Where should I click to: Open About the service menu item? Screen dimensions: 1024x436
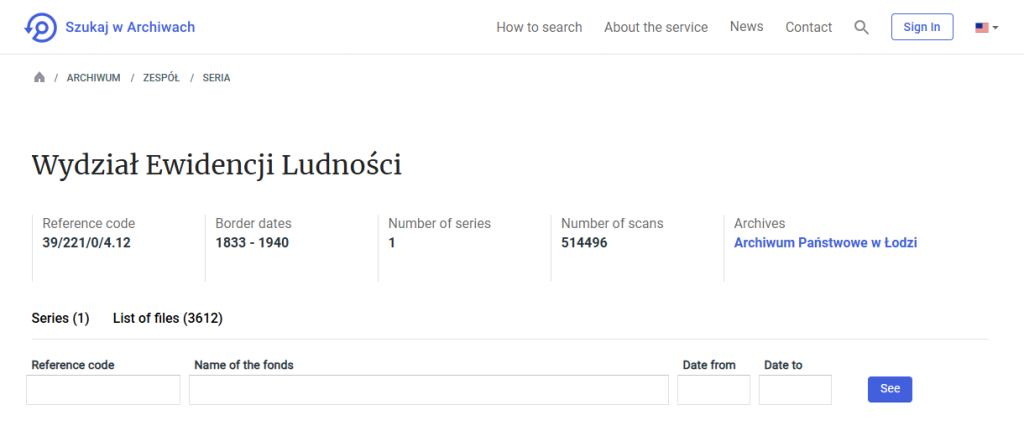pyautogui.click(x=656, y=27)
